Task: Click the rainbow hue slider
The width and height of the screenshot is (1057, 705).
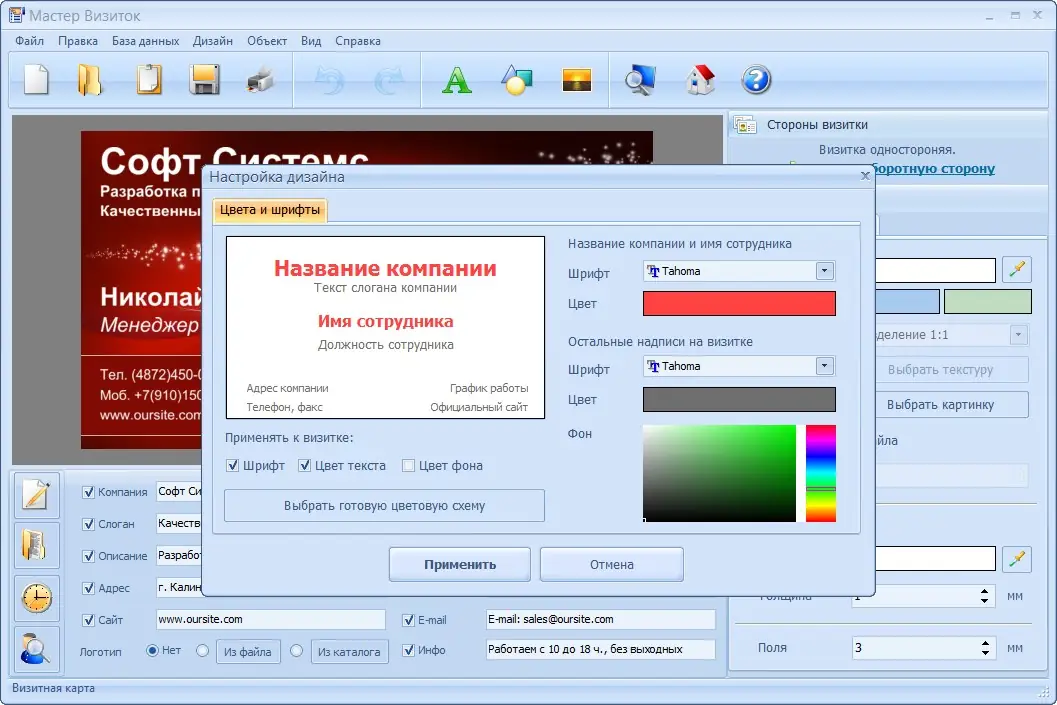Action: coord(821,473)
